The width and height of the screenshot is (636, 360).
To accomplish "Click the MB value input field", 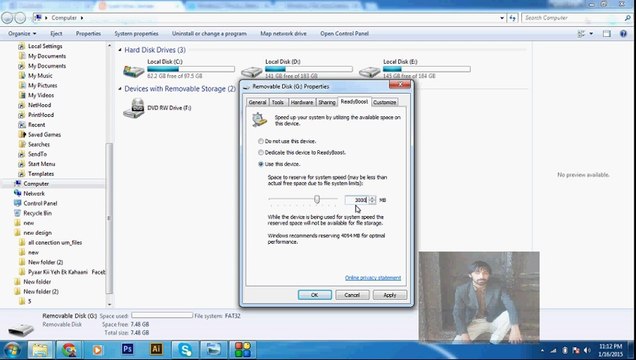I will (356, 200).
